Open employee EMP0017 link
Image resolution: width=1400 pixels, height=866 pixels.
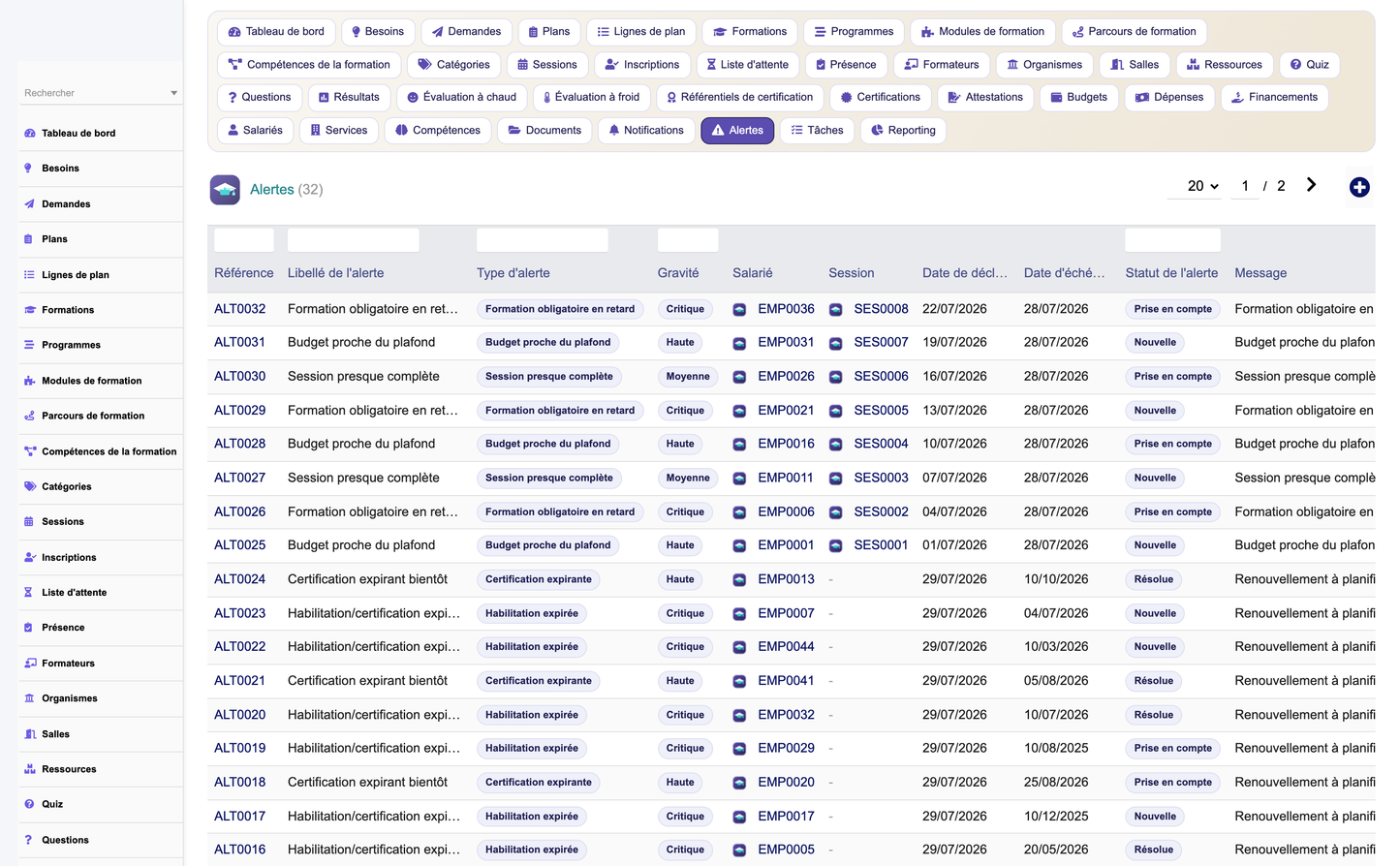[786, 817]
